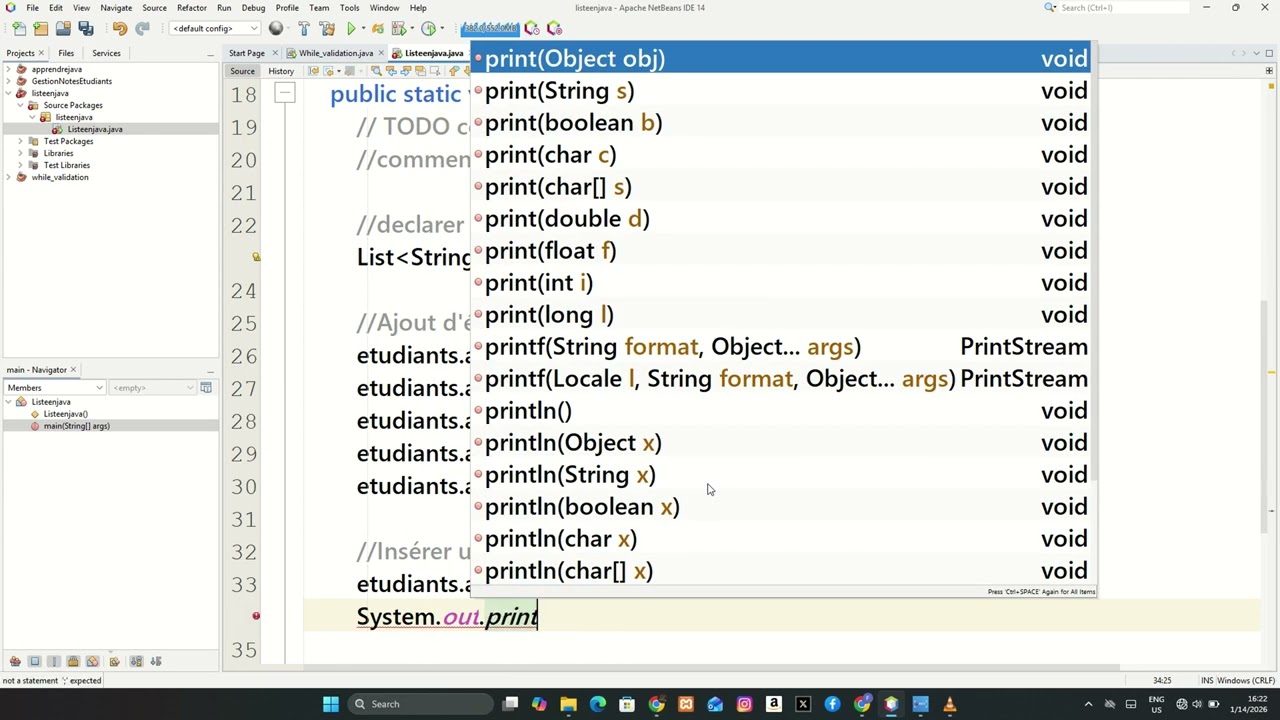Collapse the code fold at line 18
The height and width of the screenshot is (720, 1280).
point(285,94)
